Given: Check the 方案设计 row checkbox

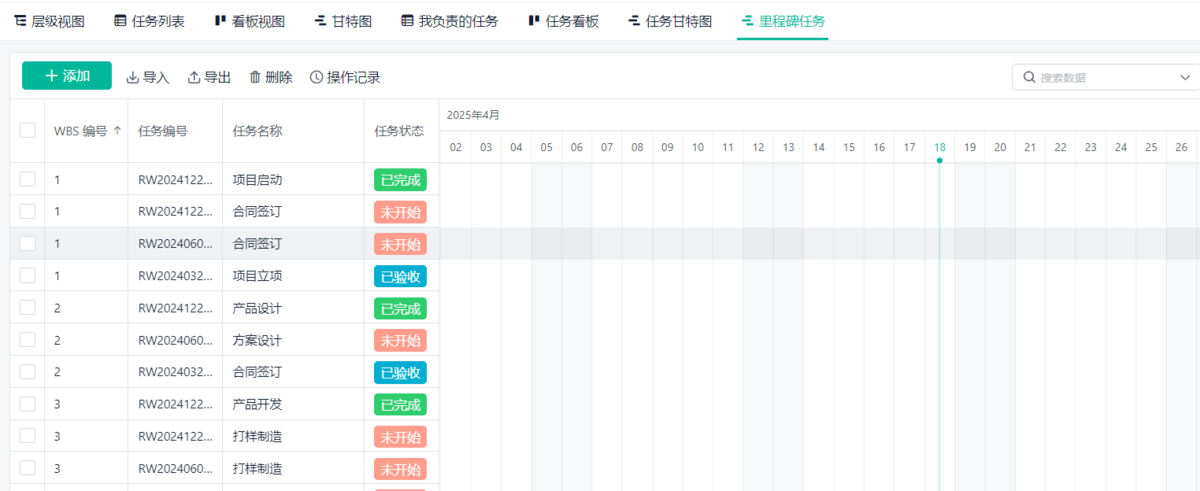Looking at the screenshot, I should (27, 340).
